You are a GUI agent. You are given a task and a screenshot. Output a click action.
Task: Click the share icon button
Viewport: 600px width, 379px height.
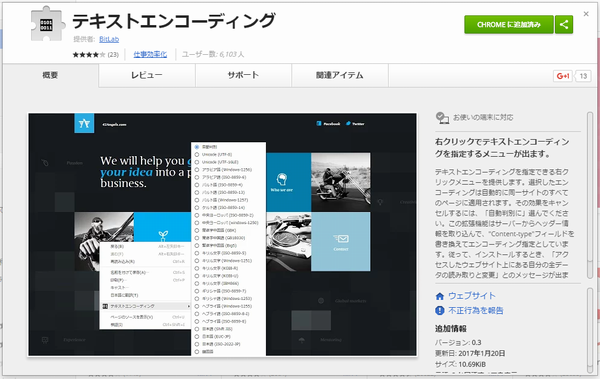click(x=564, y=25)
